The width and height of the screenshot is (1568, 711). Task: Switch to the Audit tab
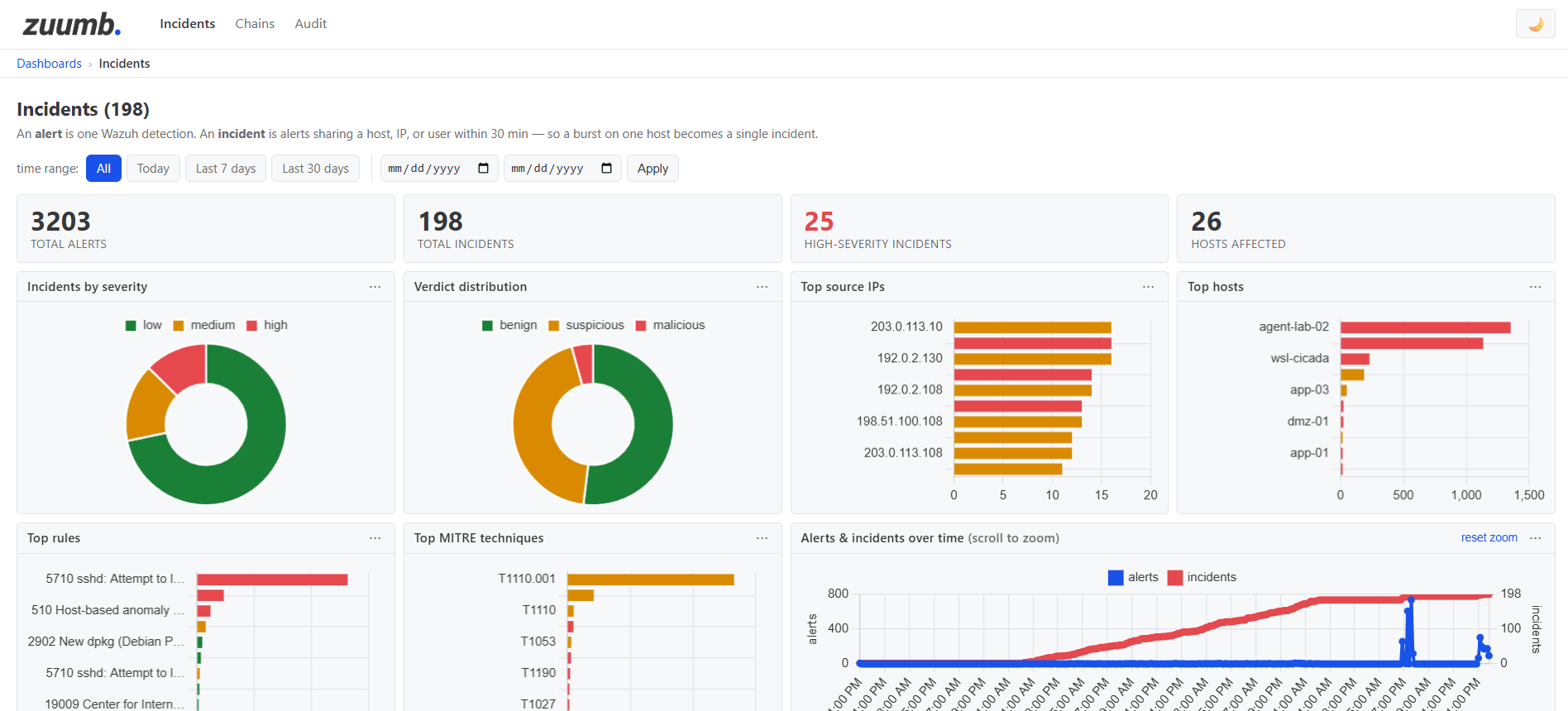point(311,24)
